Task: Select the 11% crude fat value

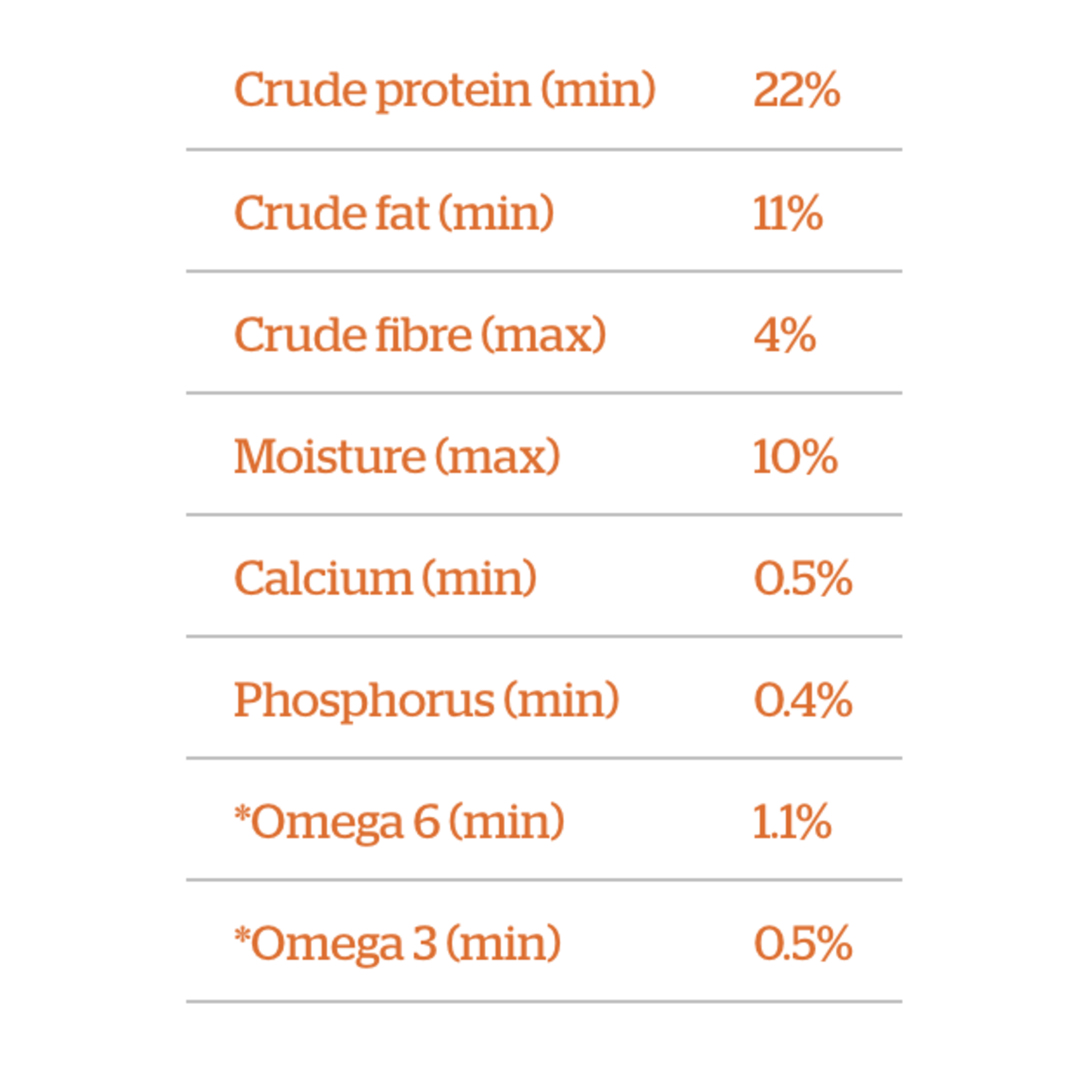Action: pyautogui.click(x=787, y=213)
